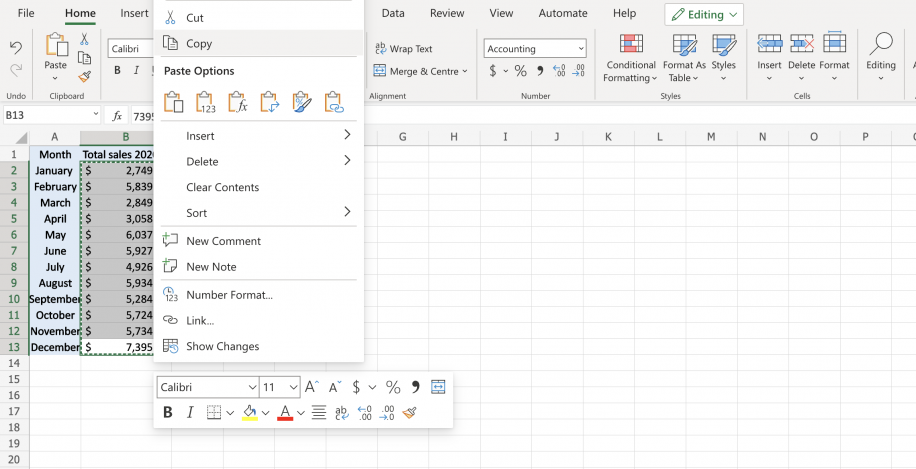916x469 pixels.
Task: Choose Paste Link chain icon
Action: [x=334, y=102]
